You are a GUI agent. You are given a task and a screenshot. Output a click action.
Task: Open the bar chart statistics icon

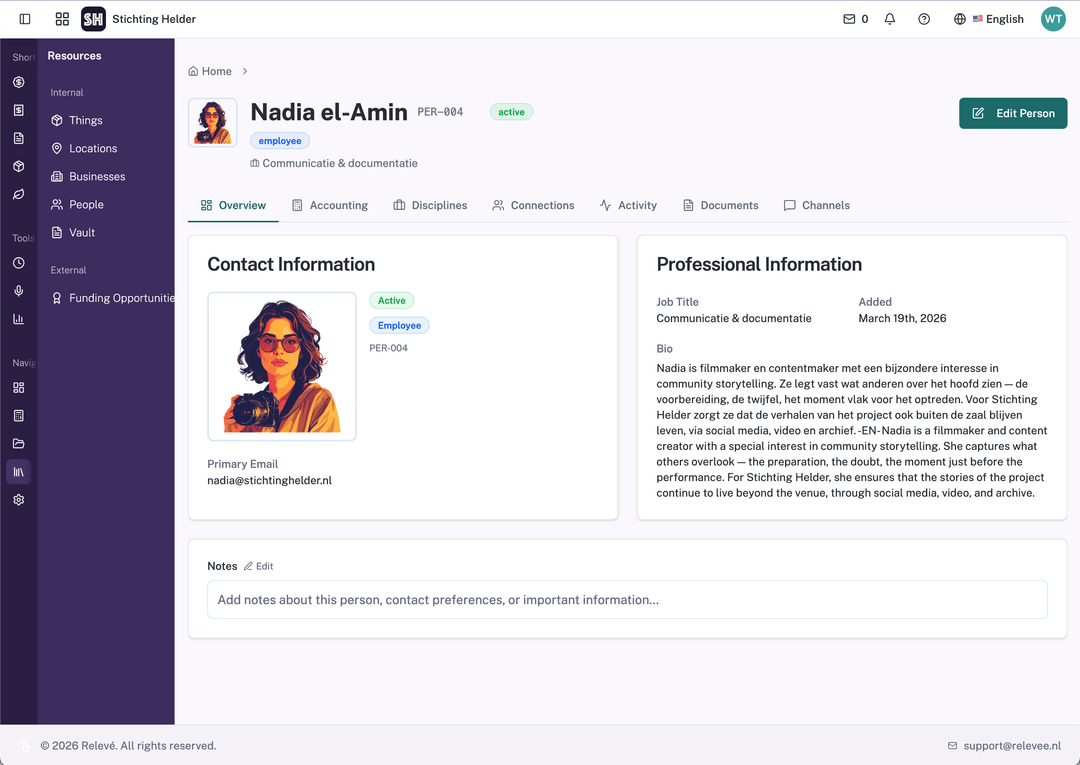coord(18,318)
